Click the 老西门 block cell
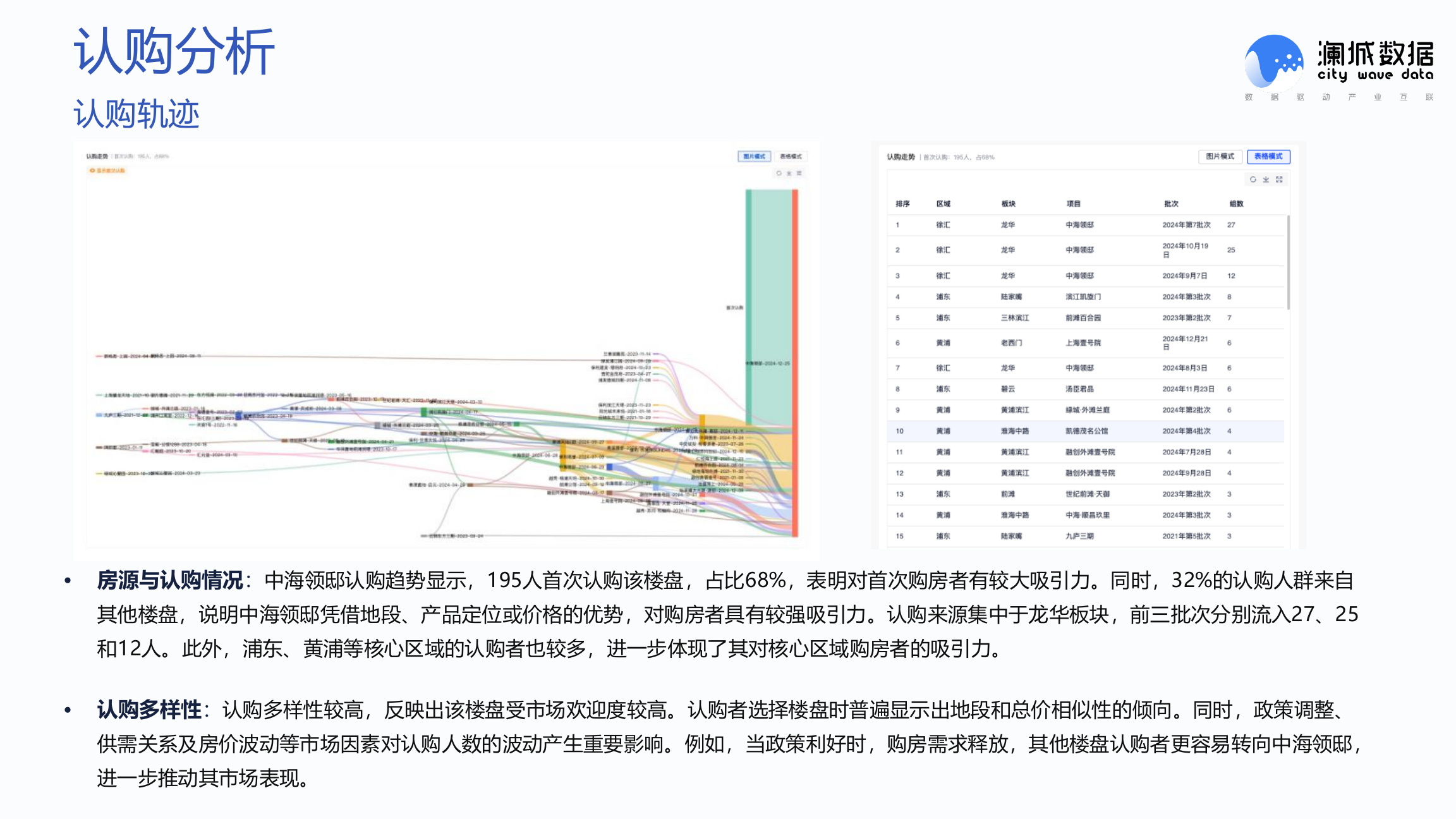Image resolution: width=1456 pixels, height=819 pixels. coord(1011,343)
